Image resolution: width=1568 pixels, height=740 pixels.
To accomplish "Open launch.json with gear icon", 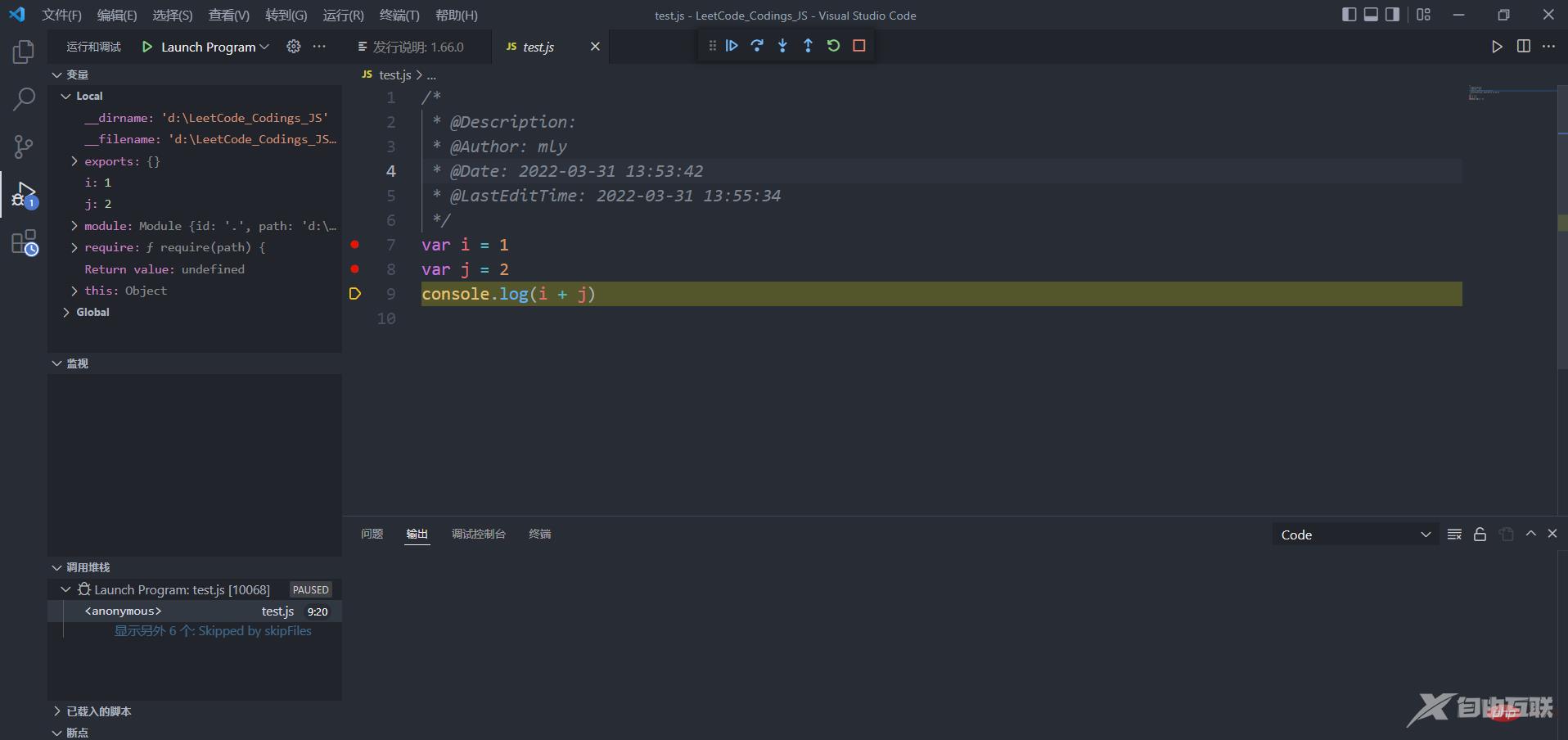I will click(x=293, y=47).
